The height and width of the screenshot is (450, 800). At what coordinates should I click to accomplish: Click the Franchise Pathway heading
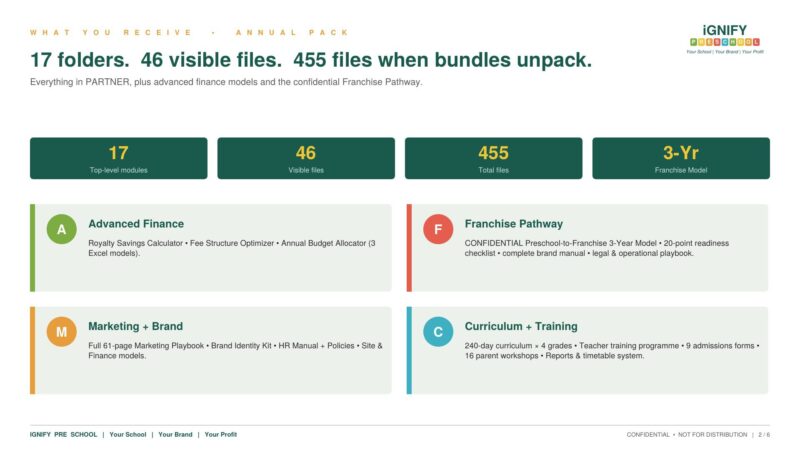click(x=514, y=224)
